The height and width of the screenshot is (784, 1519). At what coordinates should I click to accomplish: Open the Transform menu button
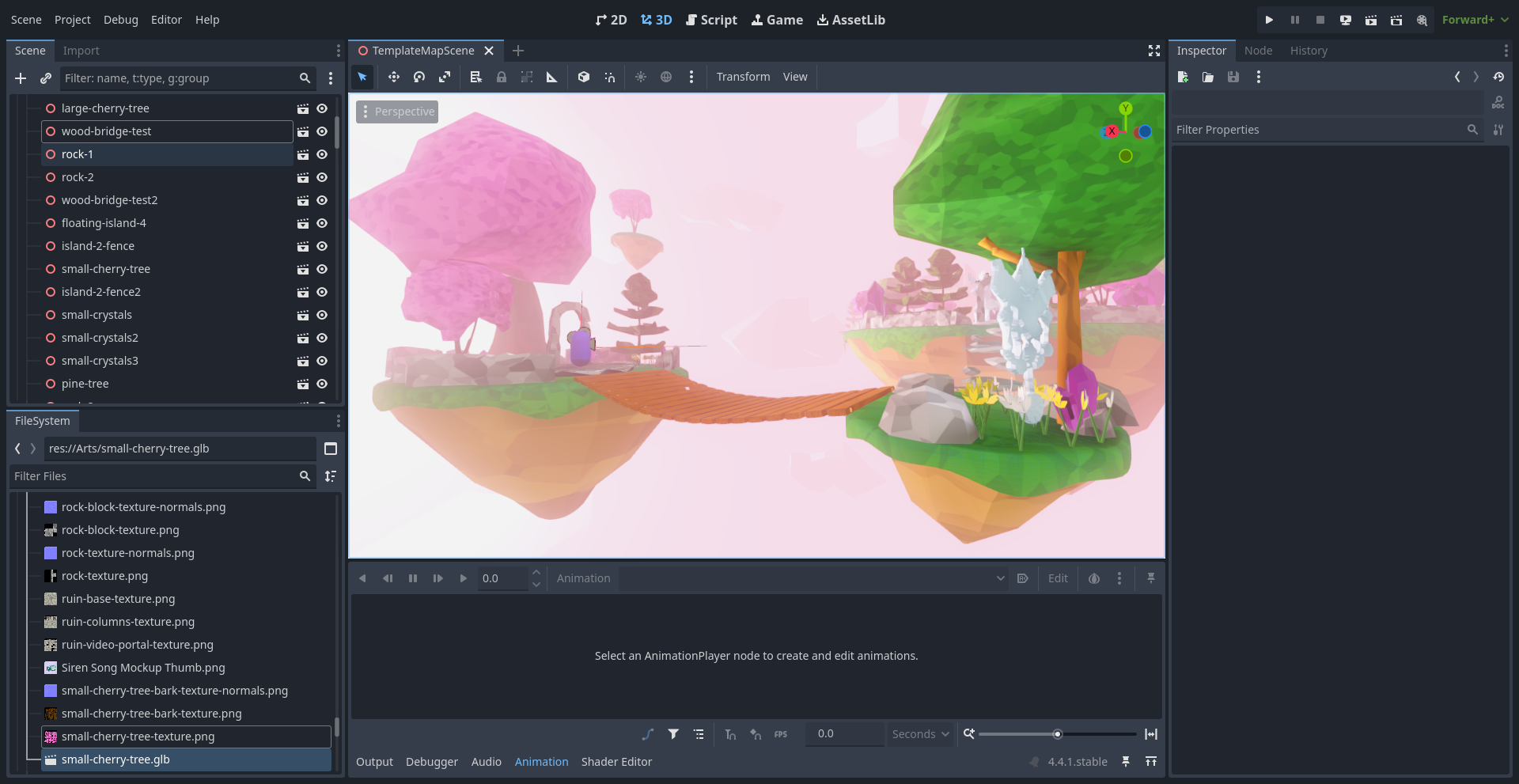[743, 77]
